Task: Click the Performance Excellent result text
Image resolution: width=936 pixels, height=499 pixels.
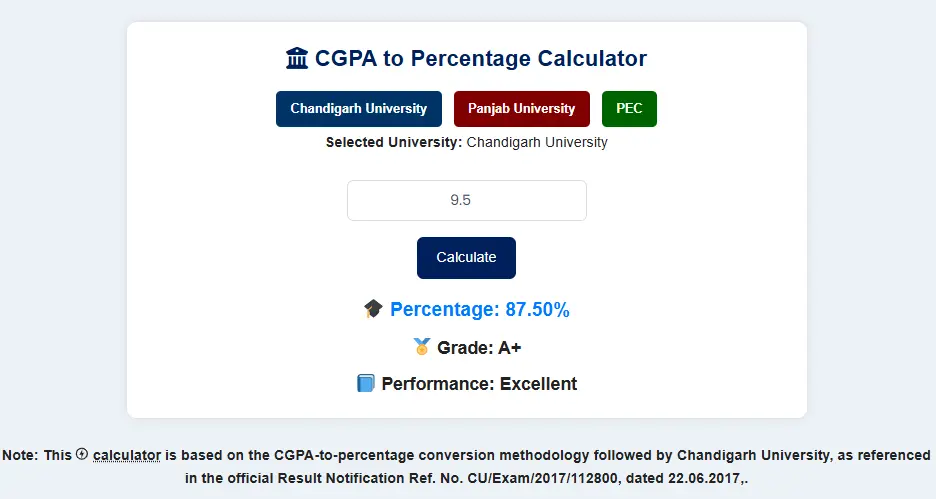Action: (479, 383)
